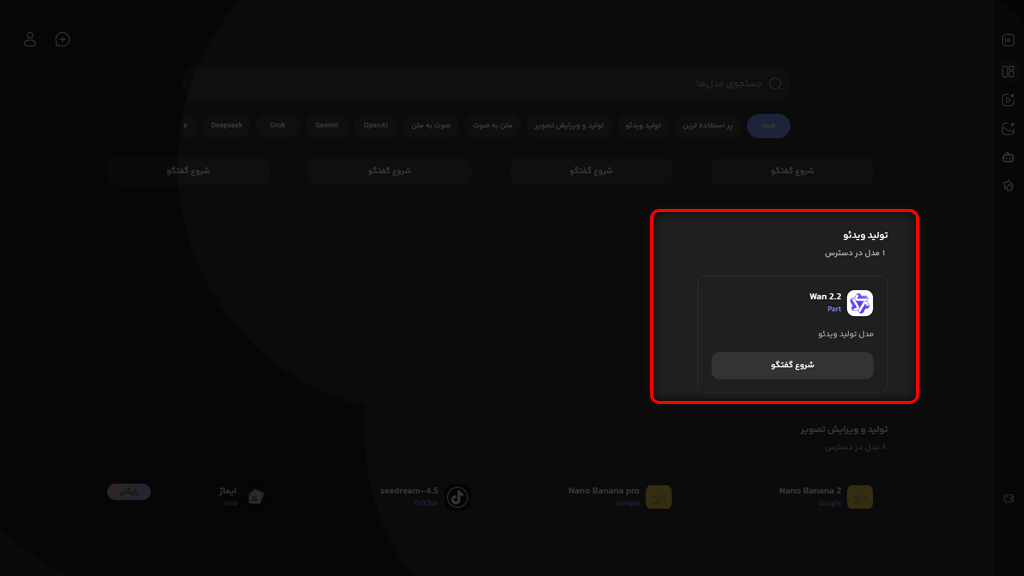Open the ایماژ model name
1024x576 pixels.
click(228, 490)
